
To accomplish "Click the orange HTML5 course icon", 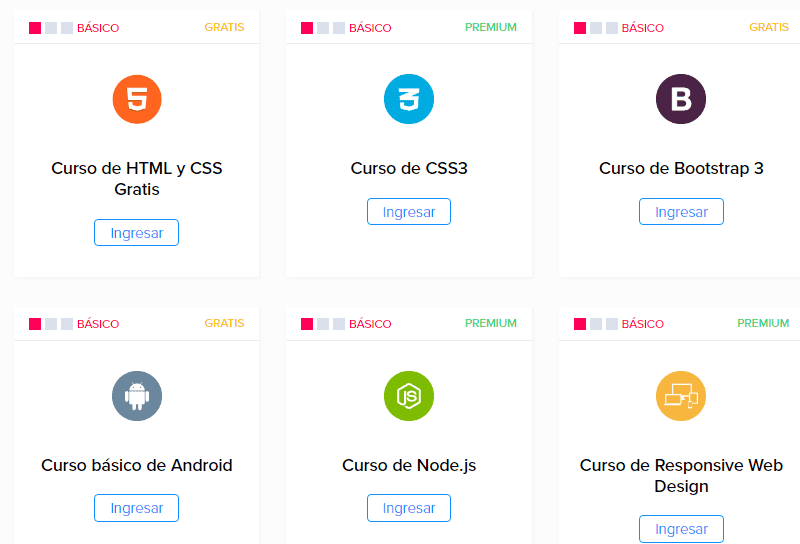I will pos(137,99).
